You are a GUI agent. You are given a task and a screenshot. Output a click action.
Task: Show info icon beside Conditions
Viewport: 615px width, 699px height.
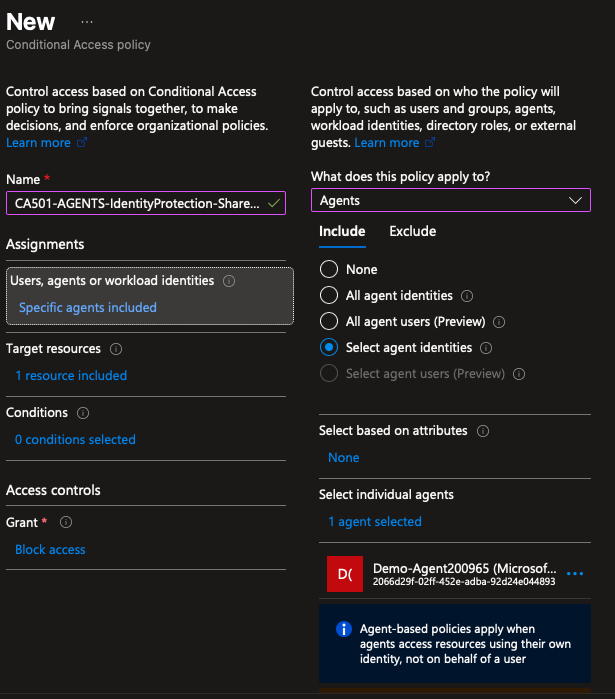83,413
